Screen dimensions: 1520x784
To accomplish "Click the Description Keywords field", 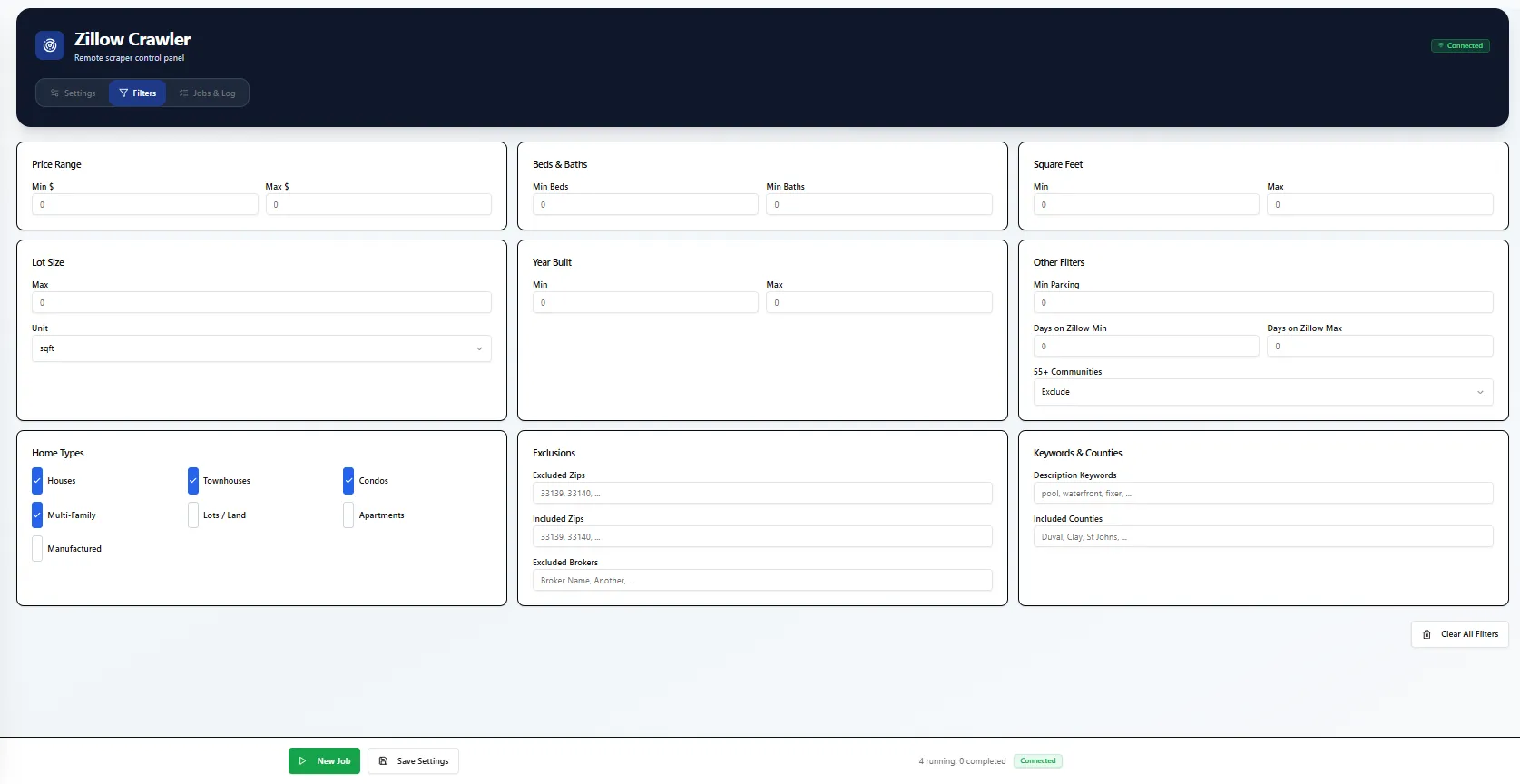I will point(1263,493).
